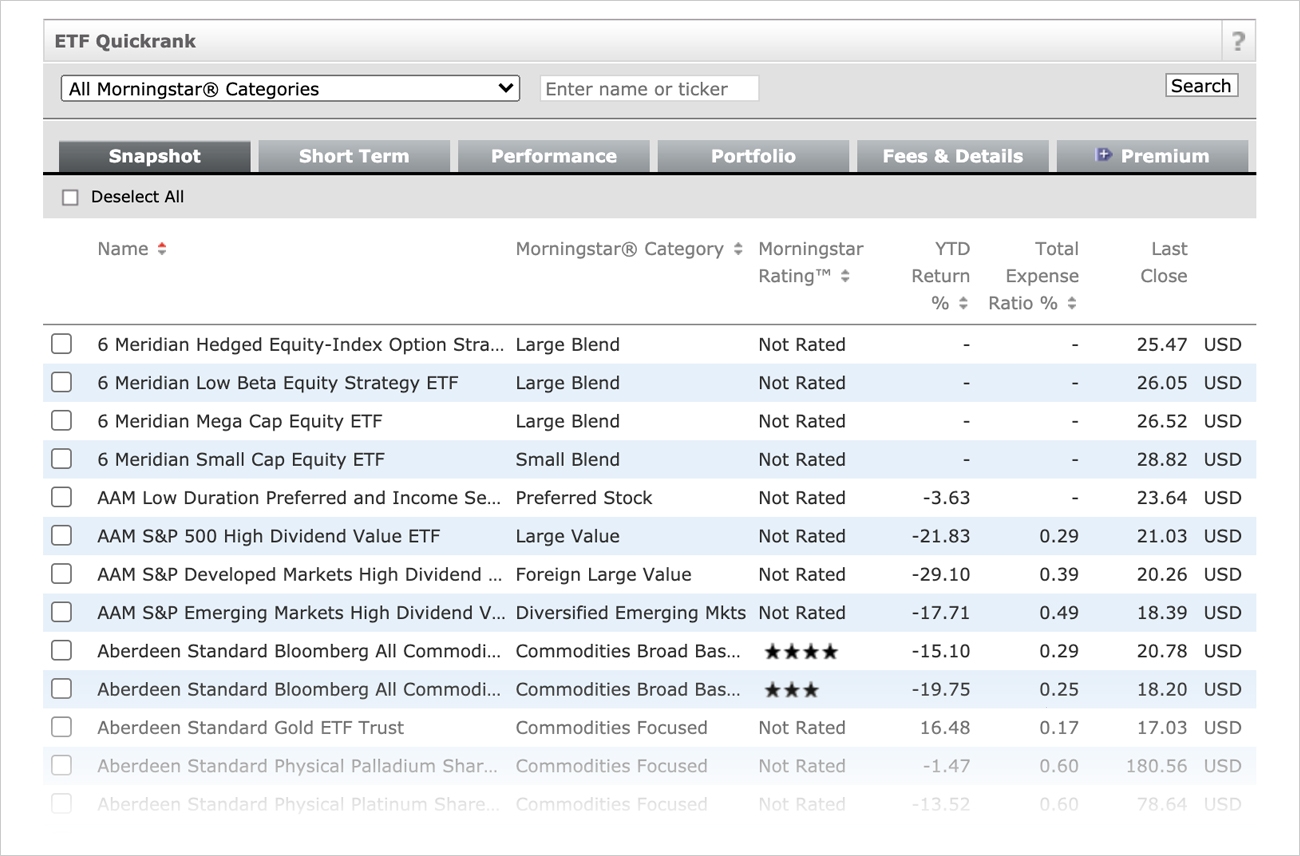The height and width of the screenshot is (856, 1300).
Task: Click the plus icon on Premium tab
Action: pyautogui.click(x=1104, y=155)
